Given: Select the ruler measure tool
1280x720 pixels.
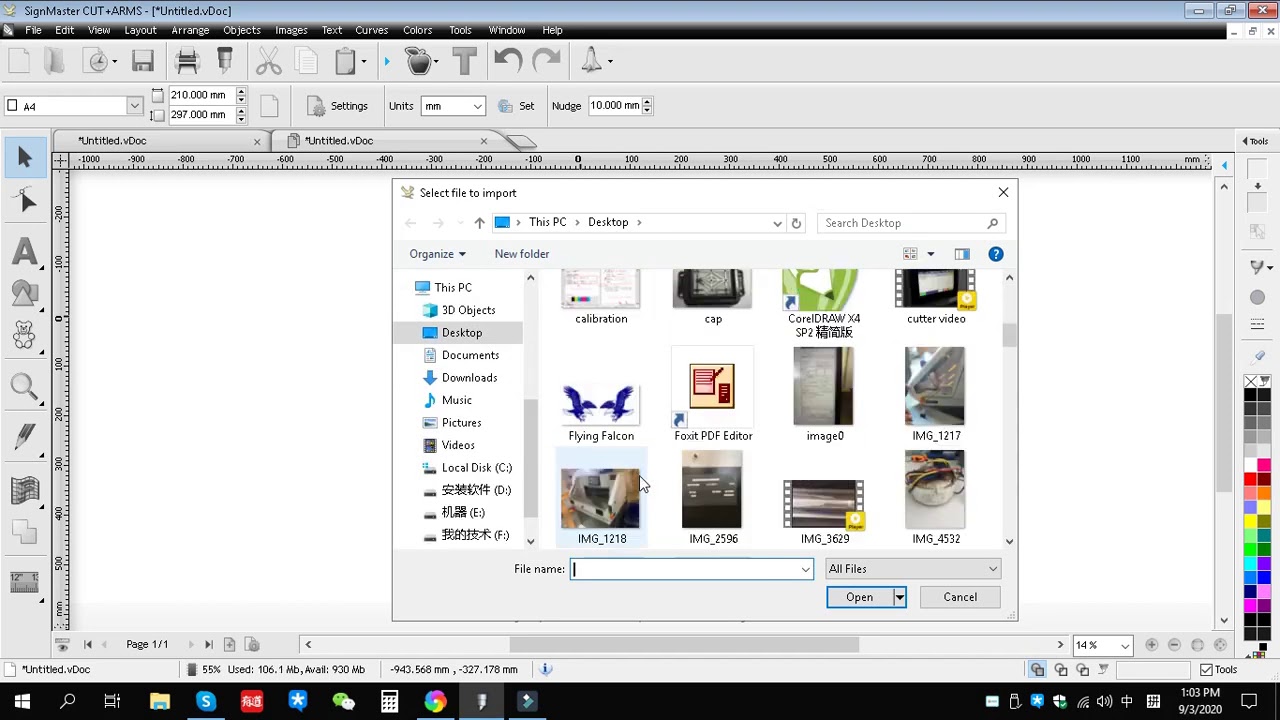Looking at the screenshot, I should tap(25, 582).
